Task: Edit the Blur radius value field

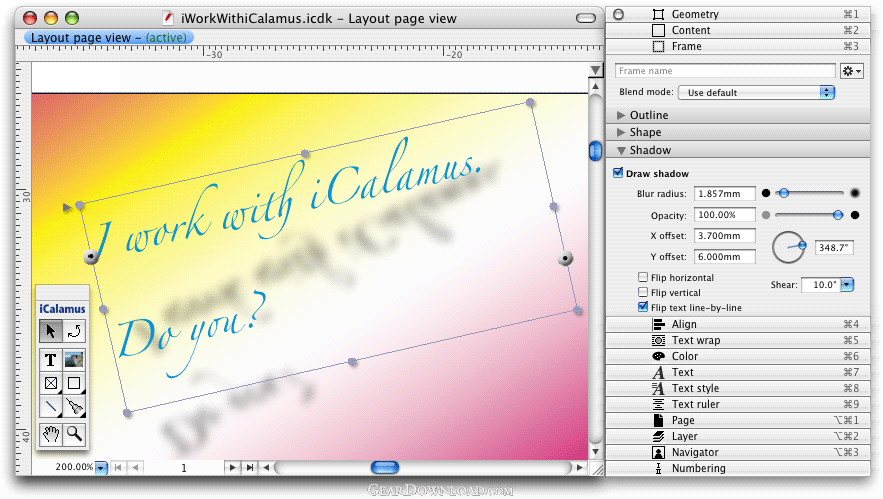Action: click(724, 194)
